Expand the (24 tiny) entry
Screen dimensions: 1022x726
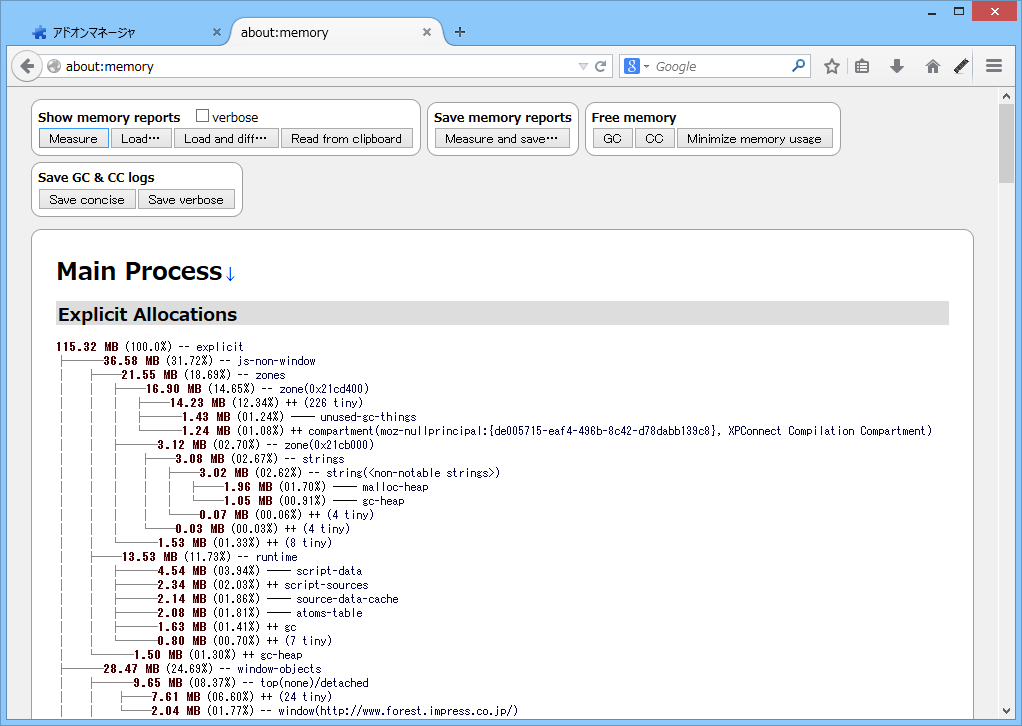pos(241,697)
